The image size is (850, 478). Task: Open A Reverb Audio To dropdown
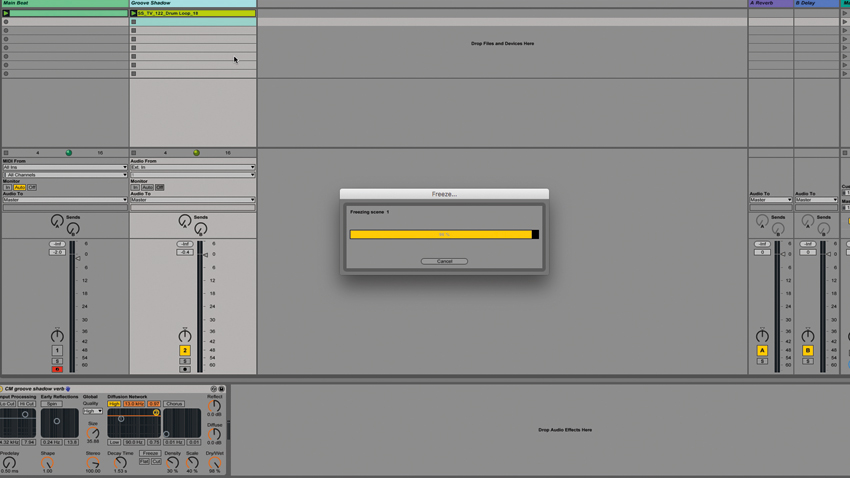pos(770,200)
